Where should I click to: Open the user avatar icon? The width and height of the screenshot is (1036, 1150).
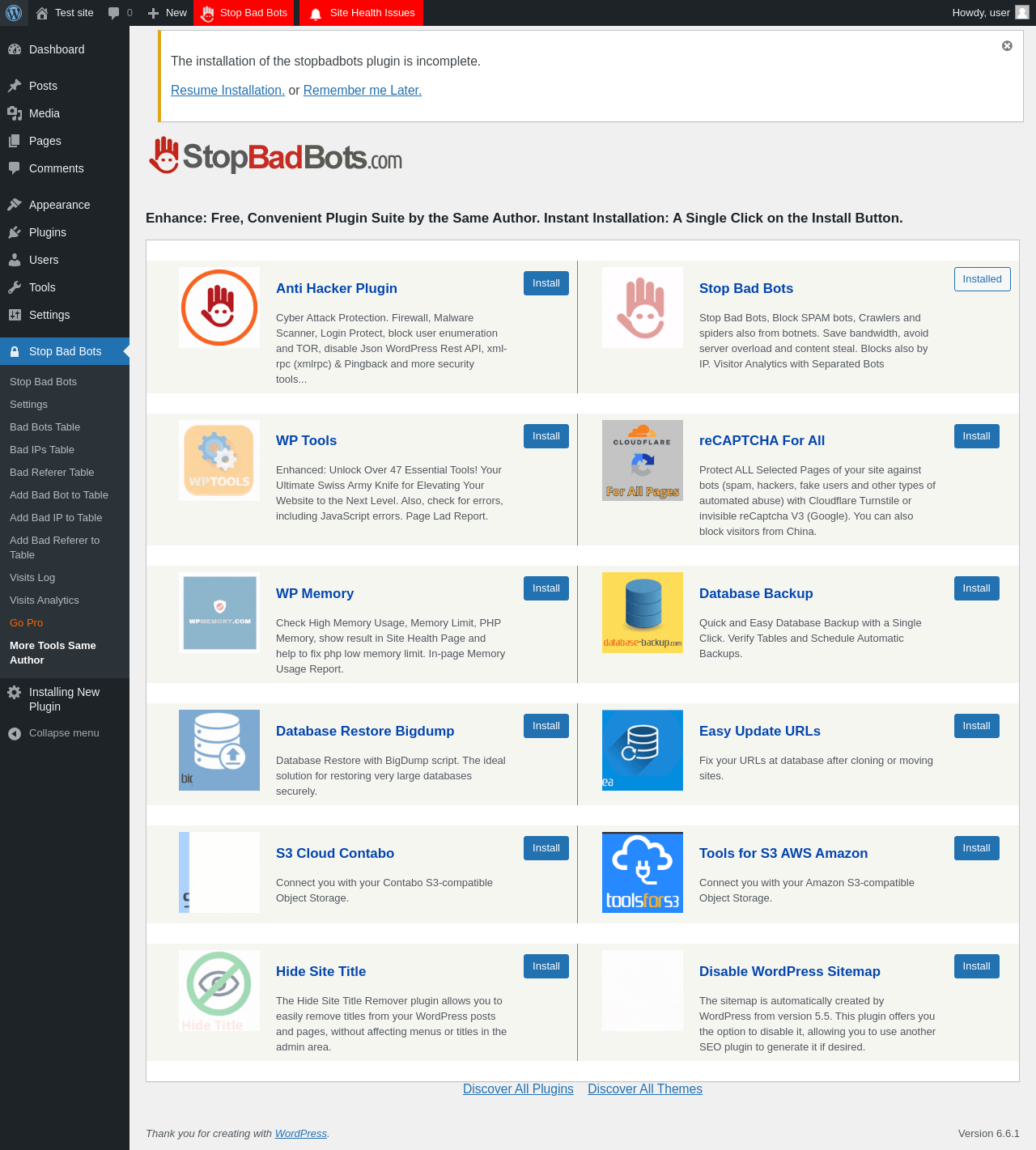coord(1022,12)
